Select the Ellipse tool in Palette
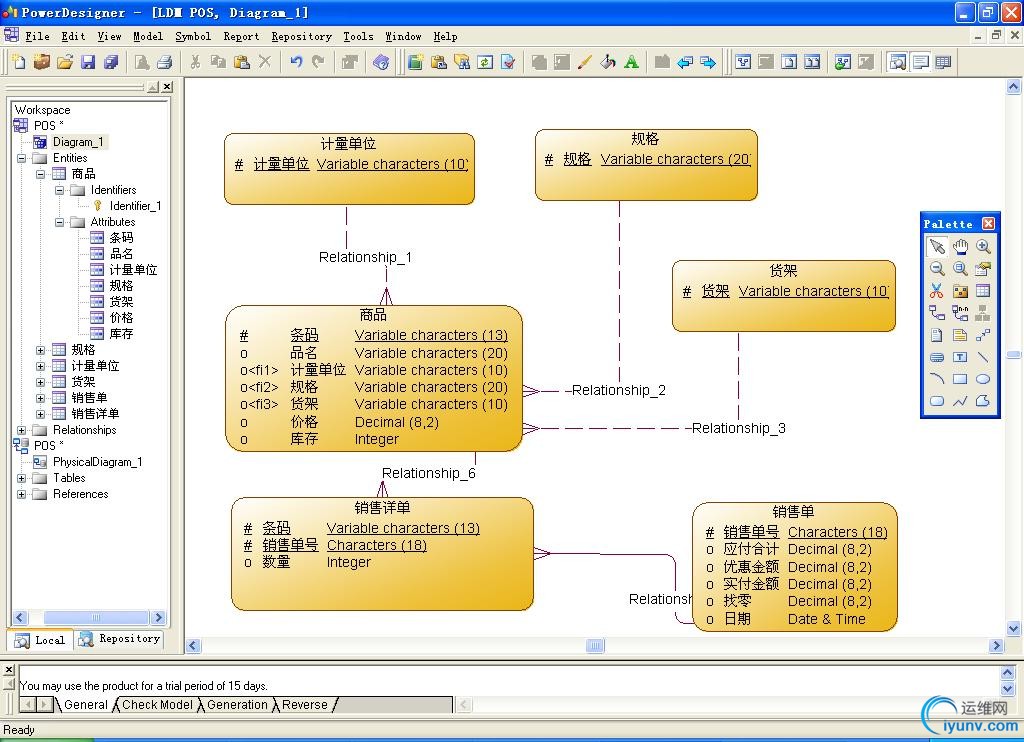Viewport: 1024px width, 742px height. [x=983, y=379]
